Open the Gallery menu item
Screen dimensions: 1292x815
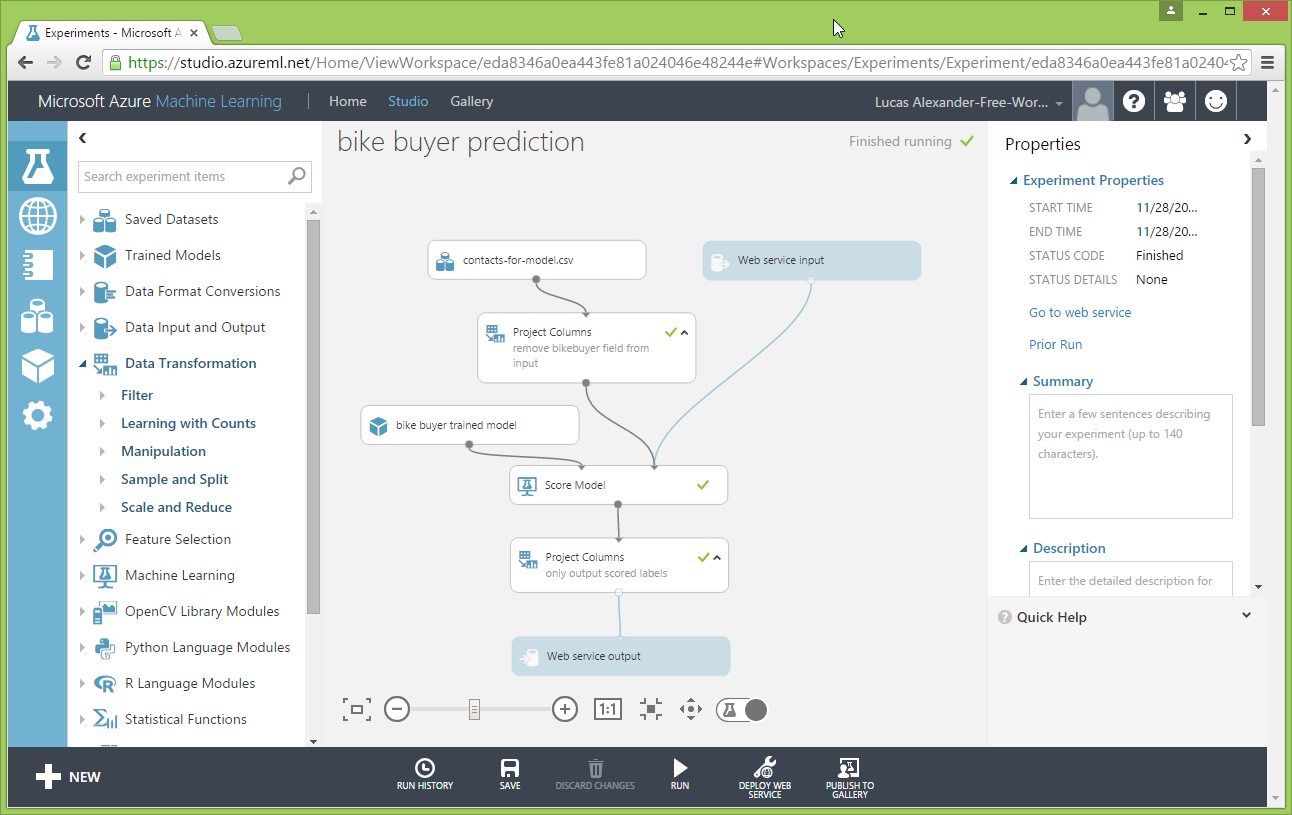point(471,101)
